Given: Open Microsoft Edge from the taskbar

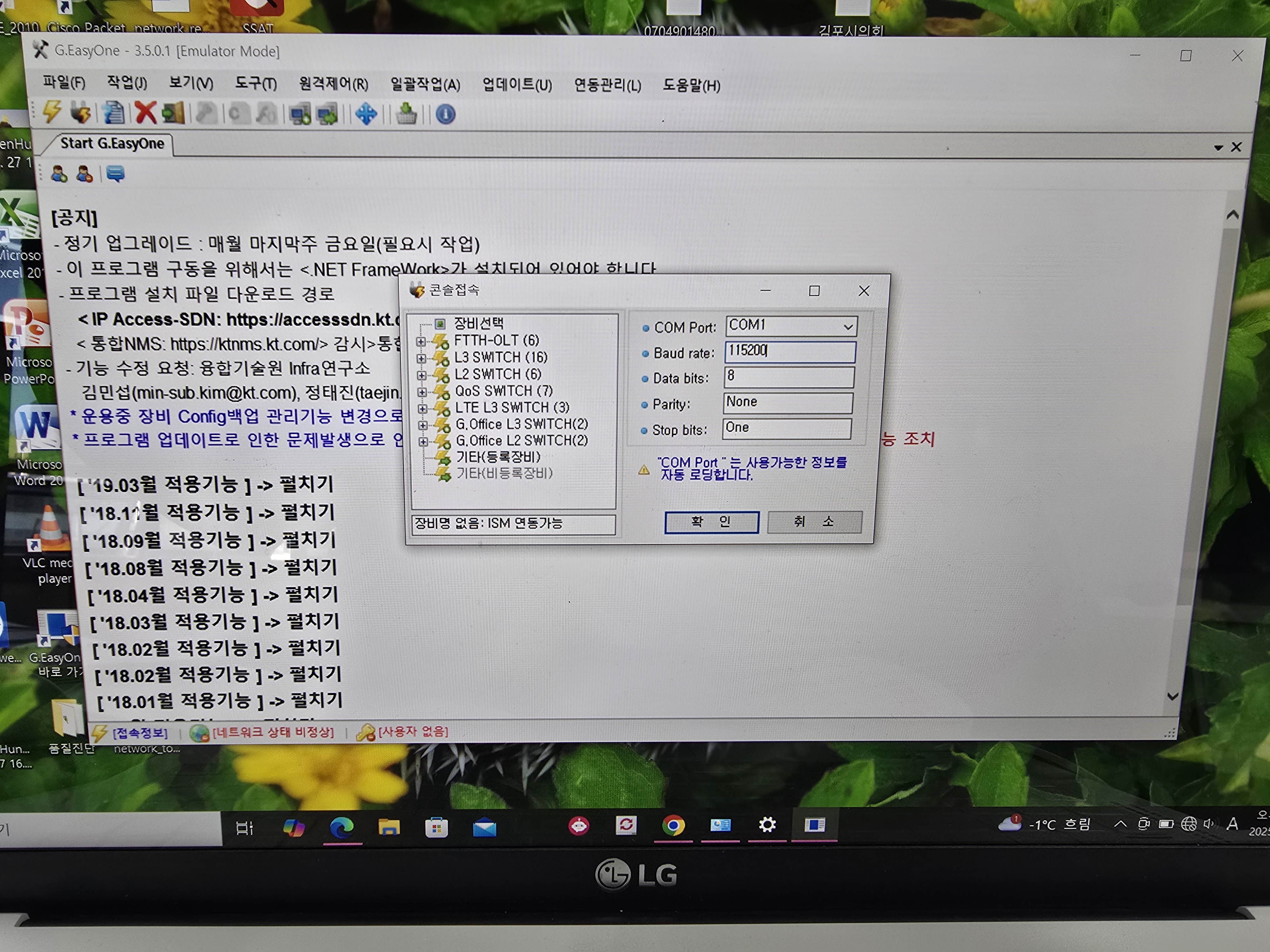Looking at the screenshot, I should point(342,828).
